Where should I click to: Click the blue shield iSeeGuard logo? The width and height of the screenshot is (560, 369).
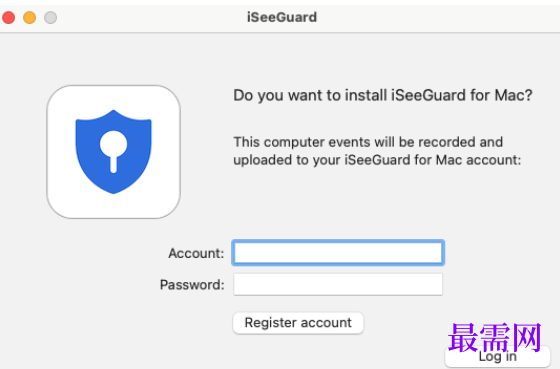coord(113,151)
